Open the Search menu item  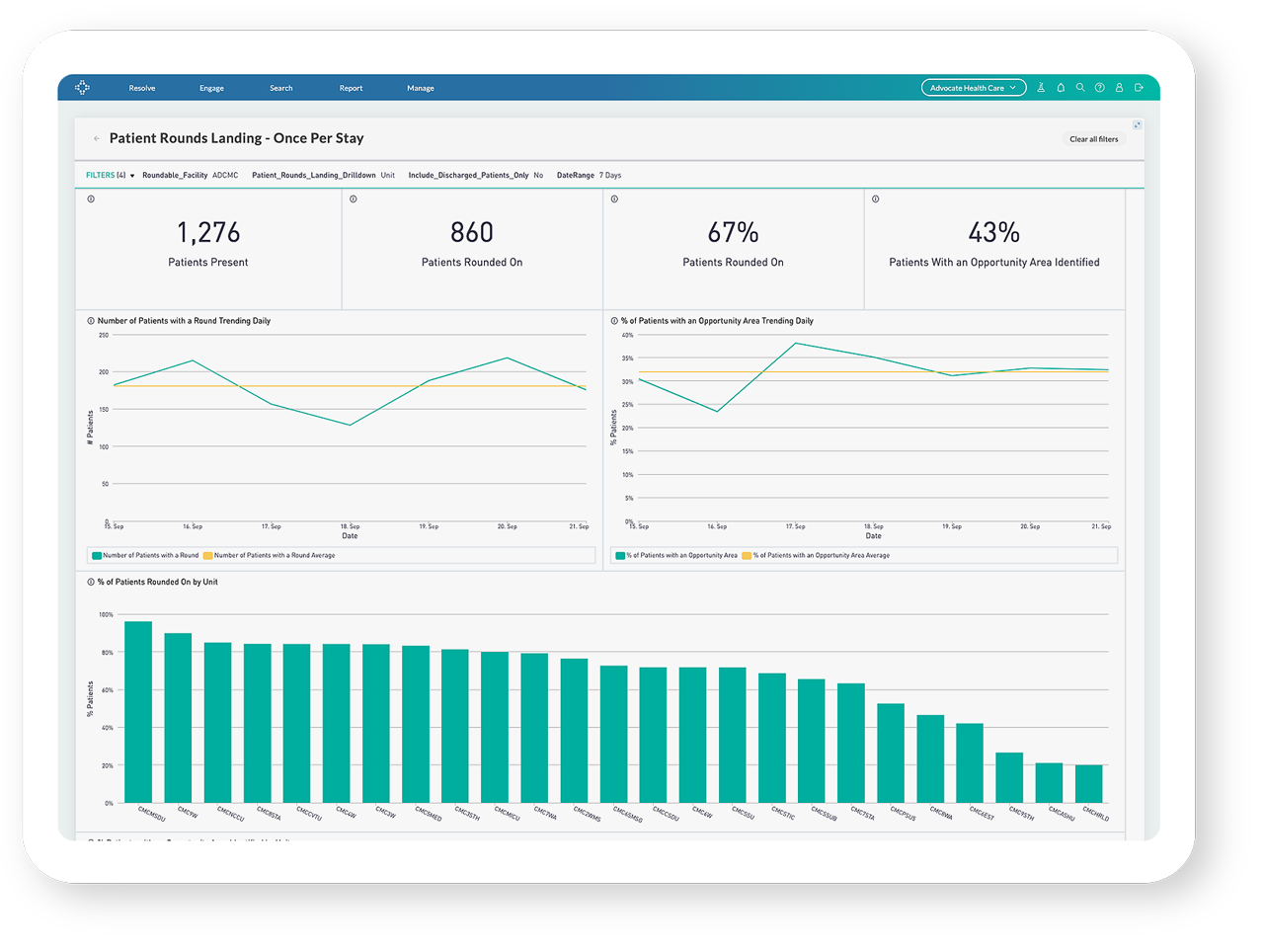(x=281, y=88)
